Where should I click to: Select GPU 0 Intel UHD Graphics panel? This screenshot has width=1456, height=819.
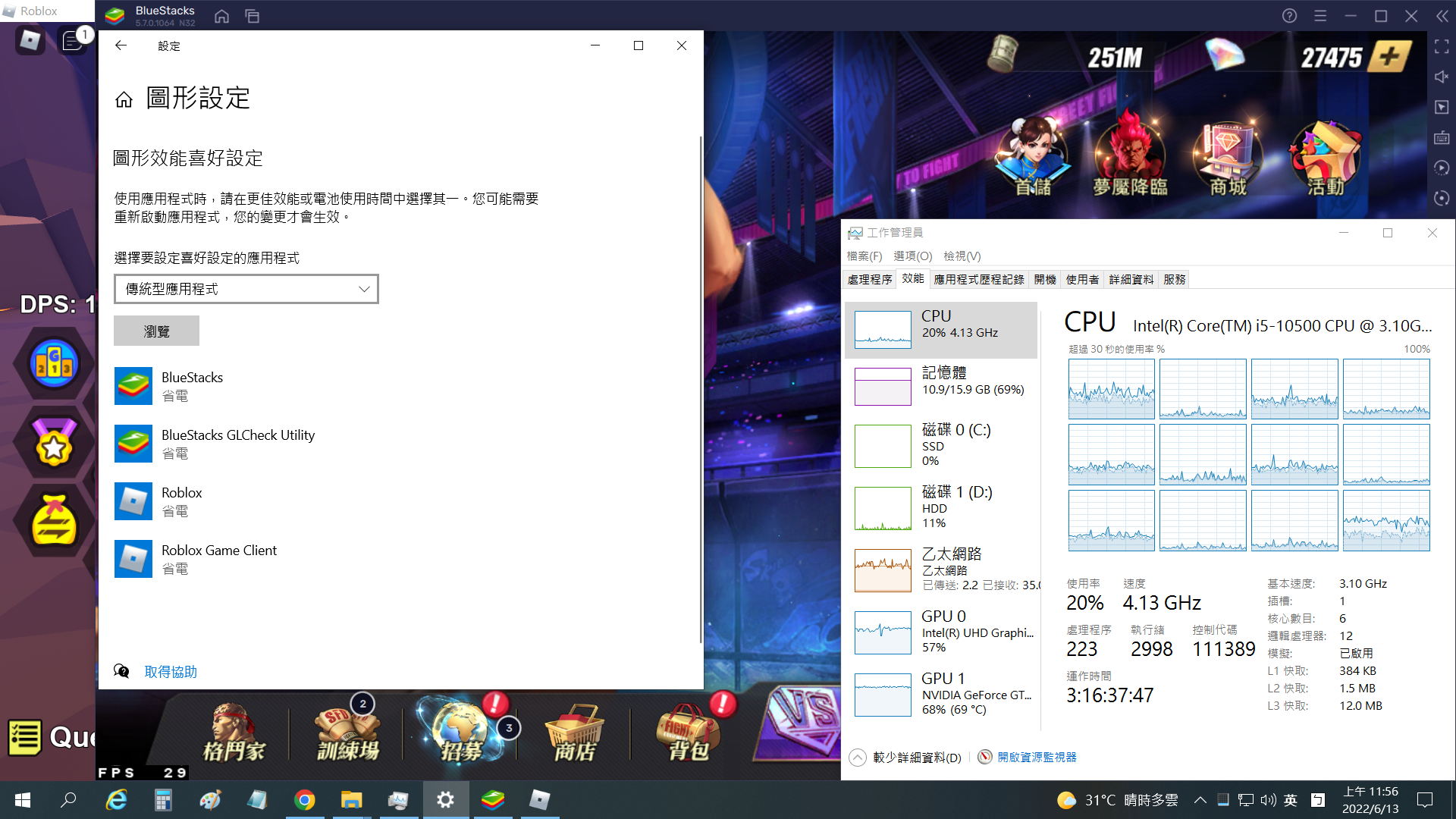[x=941, y=633]
